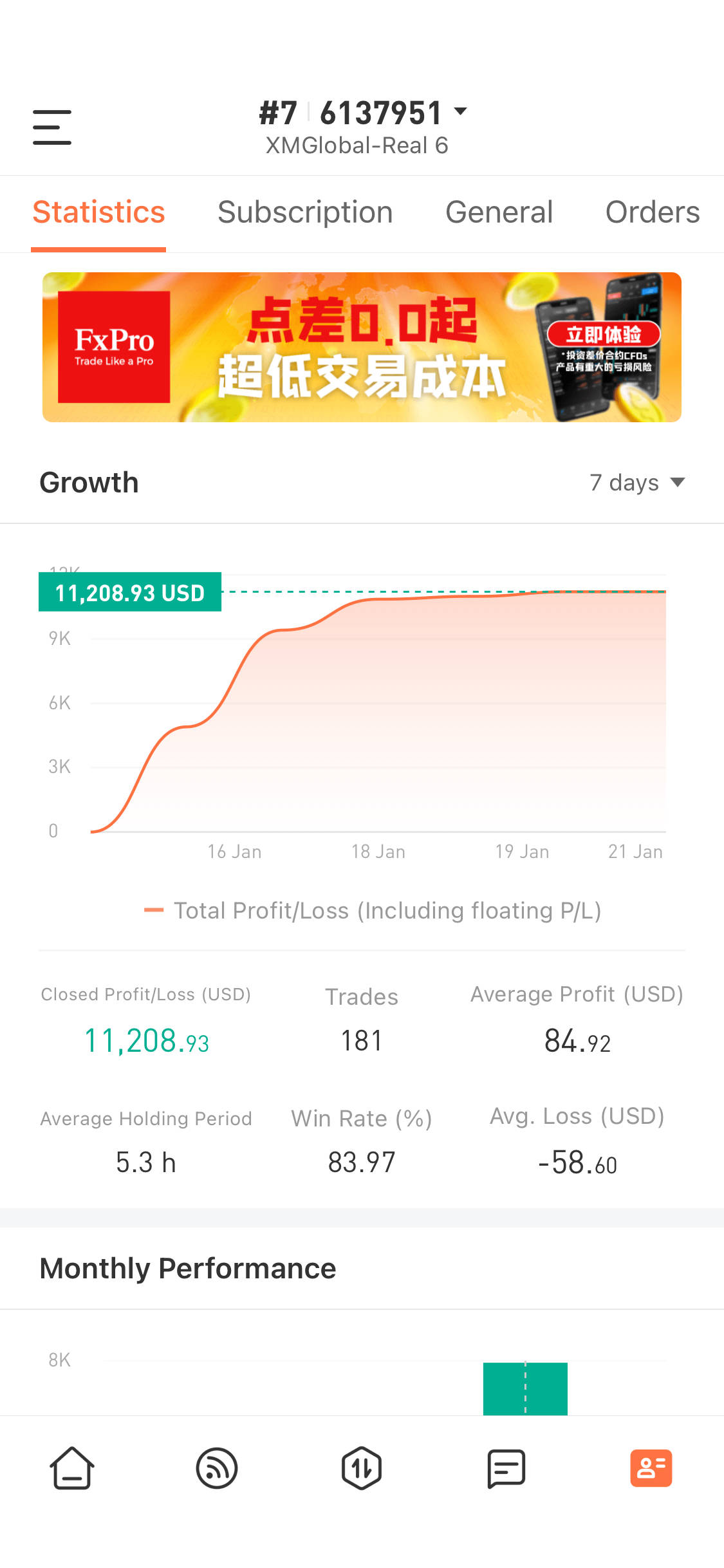Open the signals feed icon
Image resolution: width=724 pixels, height=1568 pixels.
(x=217, y=1468)
